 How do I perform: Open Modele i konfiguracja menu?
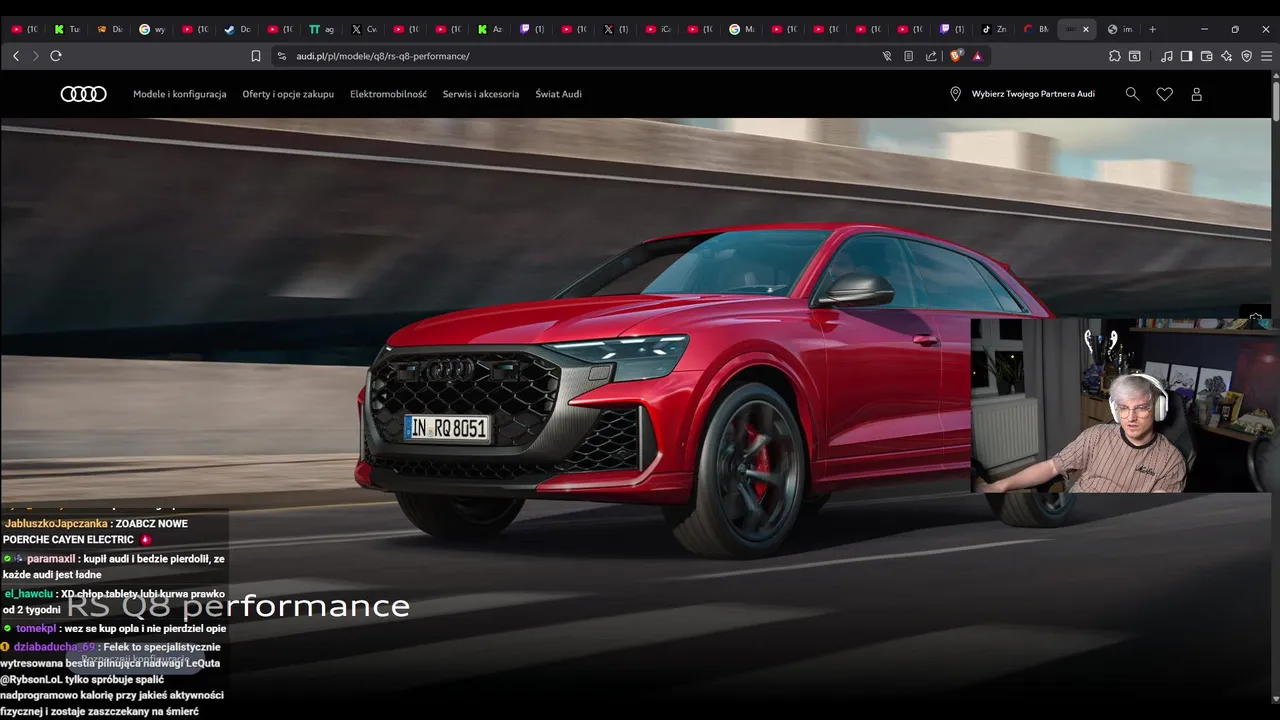point(180,94)
